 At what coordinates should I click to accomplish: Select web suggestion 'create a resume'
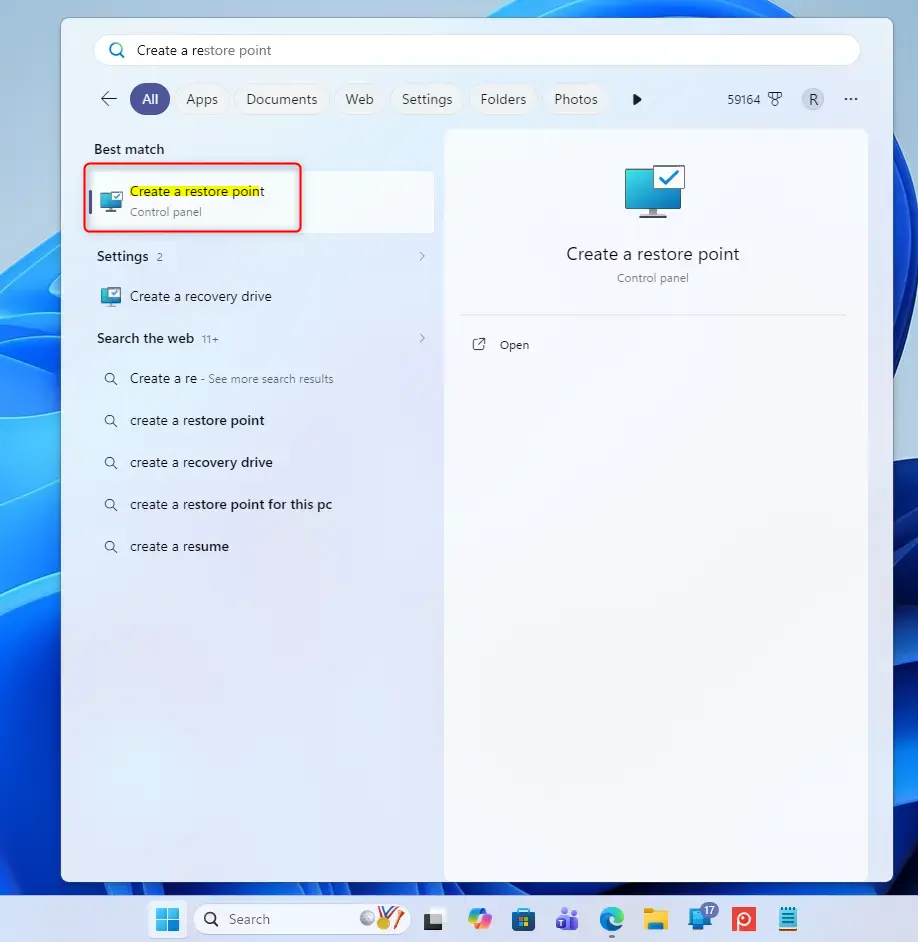pos(261,547)
